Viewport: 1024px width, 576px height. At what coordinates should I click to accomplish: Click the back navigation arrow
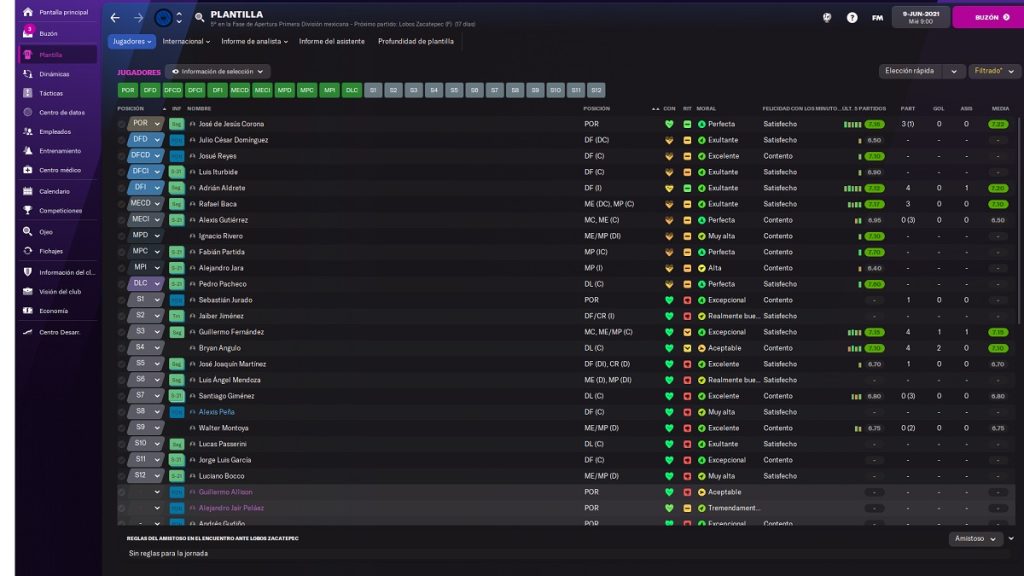click(115, 17)
